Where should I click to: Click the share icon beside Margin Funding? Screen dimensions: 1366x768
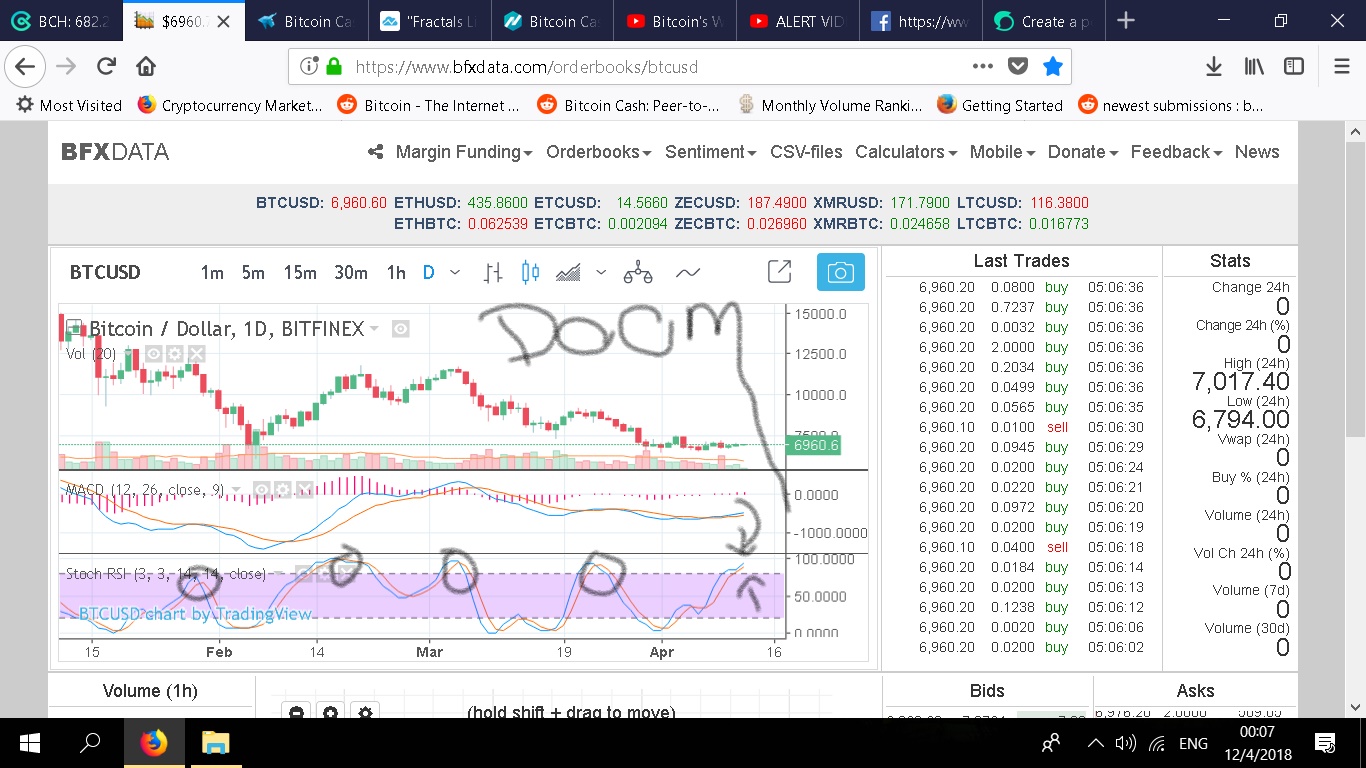tap(376, 152)
